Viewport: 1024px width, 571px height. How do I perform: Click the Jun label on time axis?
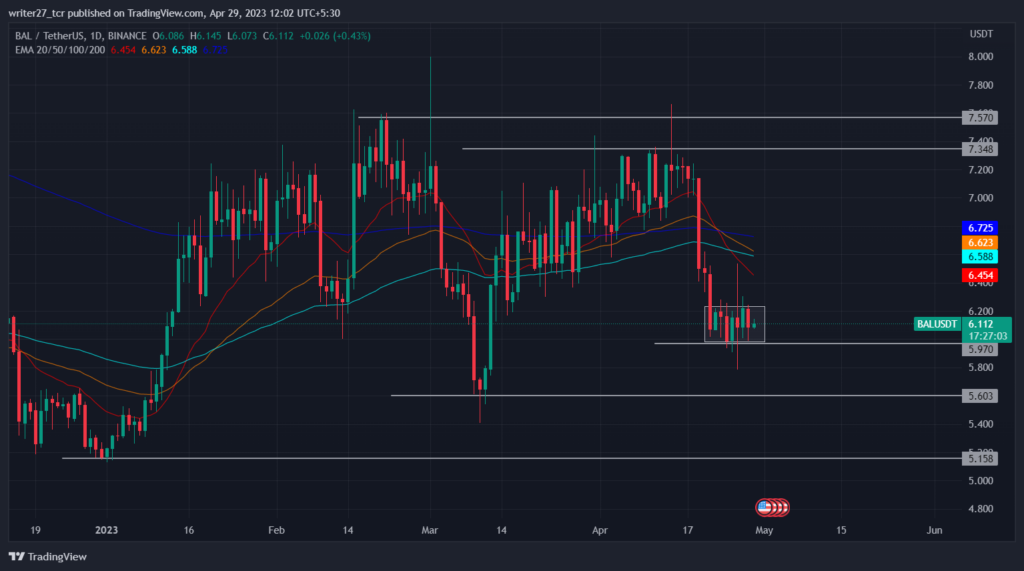[x=935, y=530]
